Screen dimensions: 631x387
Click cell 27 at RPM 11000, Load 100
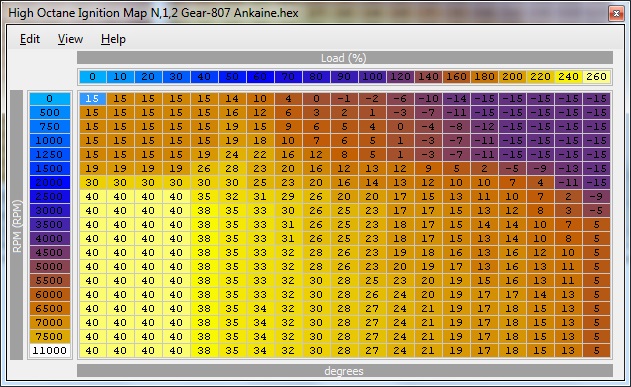(x=372, y=350)
